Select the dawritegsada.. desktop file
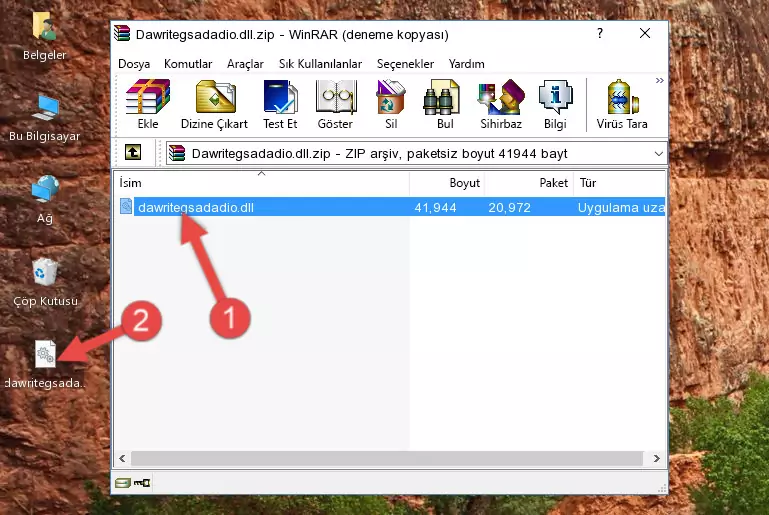 45,364
